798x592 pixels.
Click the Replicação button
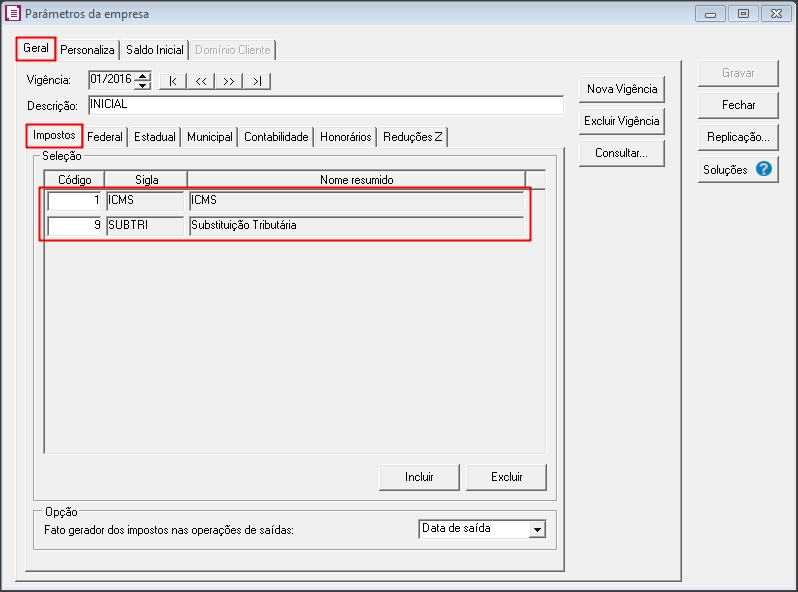[738, 137]
